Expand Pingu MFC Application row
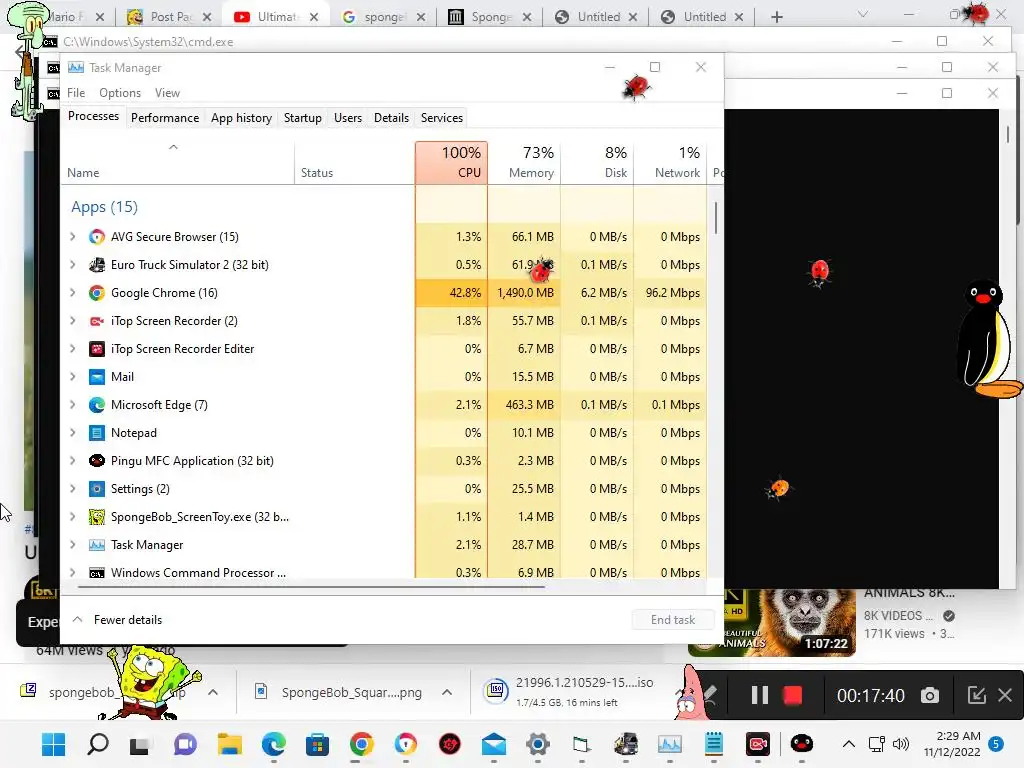Screen dimensions: 1024x768 [x=72, y=460]
